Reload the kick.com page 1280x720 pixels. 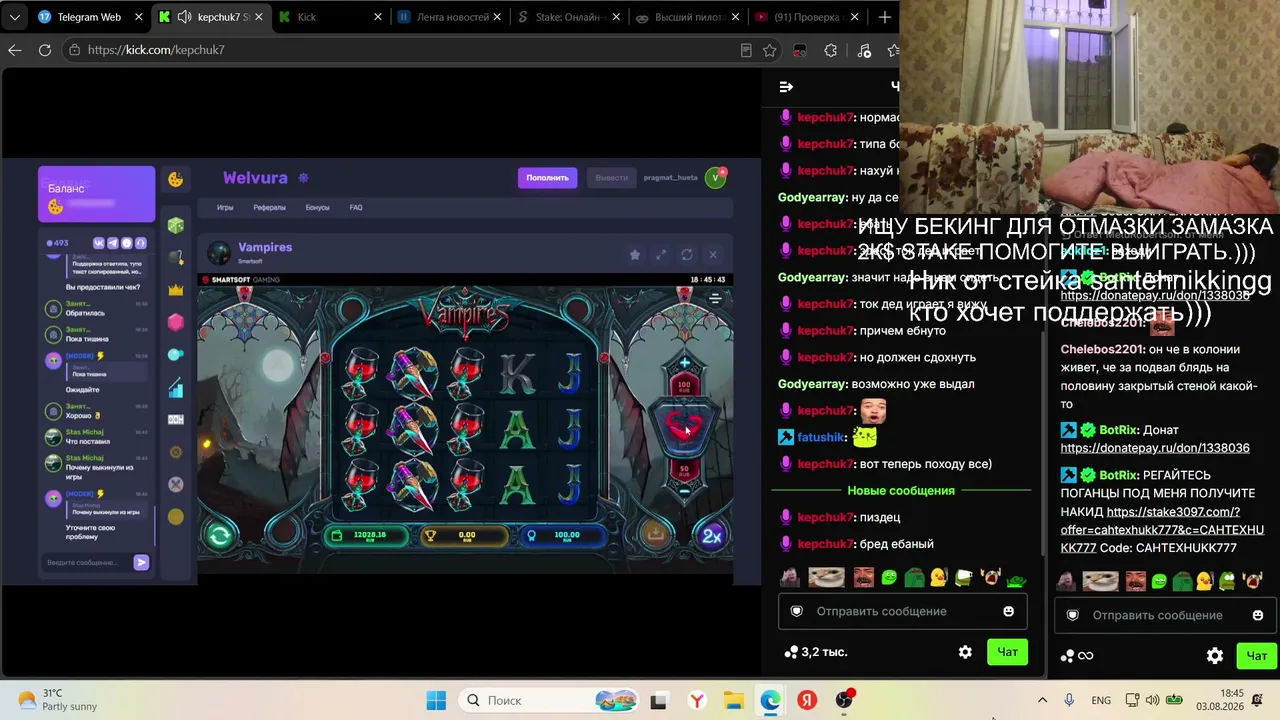(x=45, y=50)
